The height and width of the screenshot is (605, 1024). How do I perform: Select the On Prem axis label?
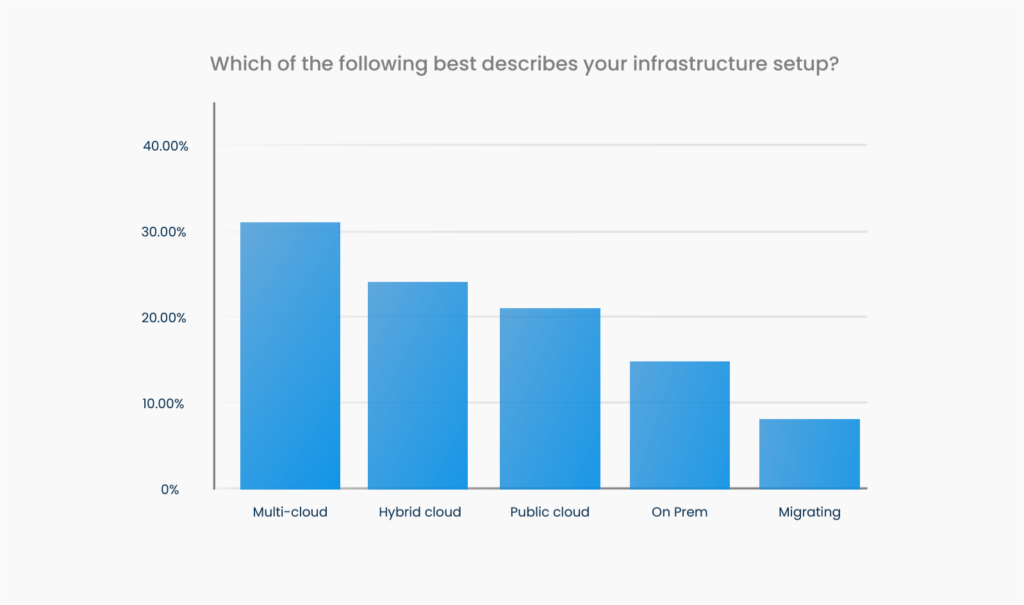click(x=679, y=512)
